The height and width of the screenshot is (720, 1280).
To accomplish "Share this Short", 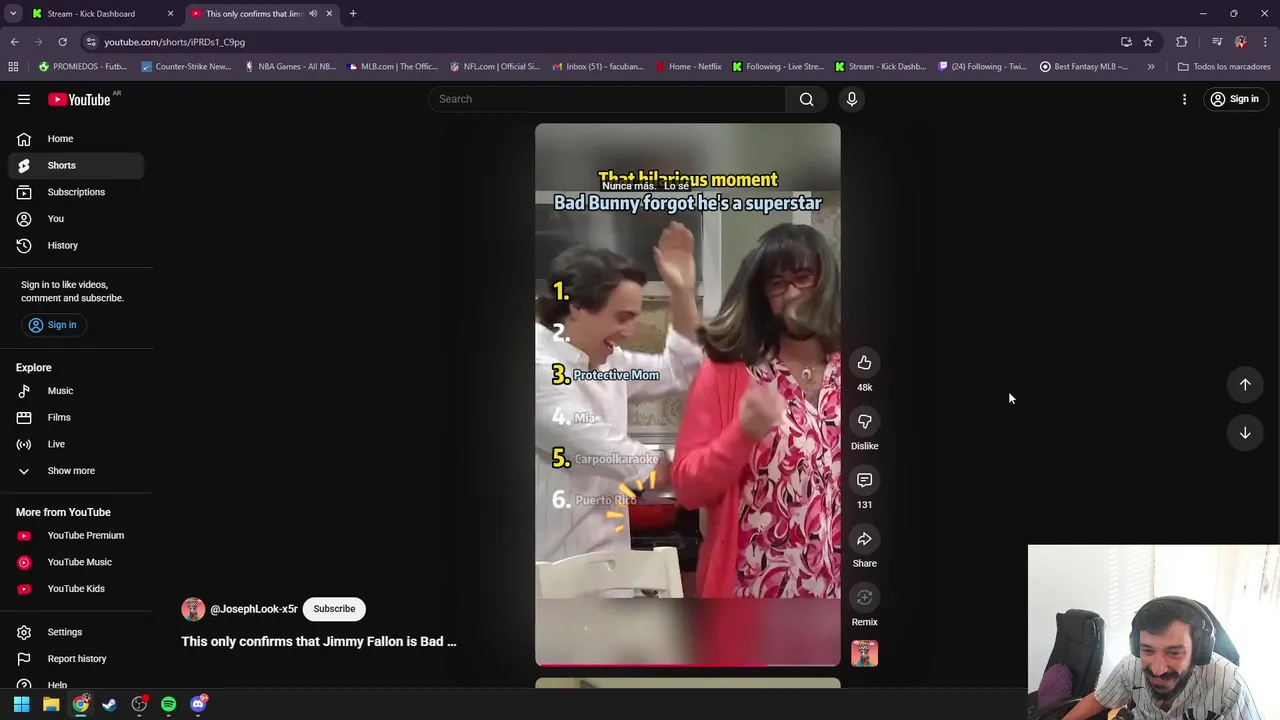I will tap(864, 539).
